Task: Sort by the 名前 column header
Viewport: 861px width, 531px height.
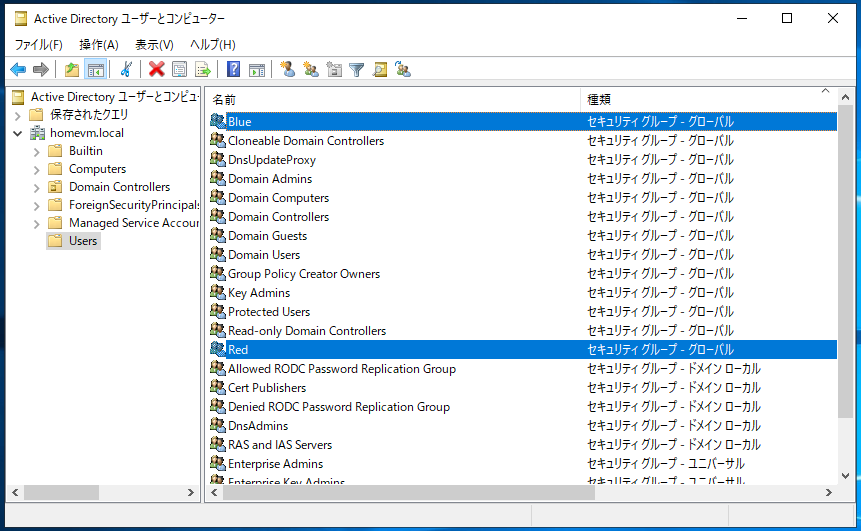Action: (394, 99)
